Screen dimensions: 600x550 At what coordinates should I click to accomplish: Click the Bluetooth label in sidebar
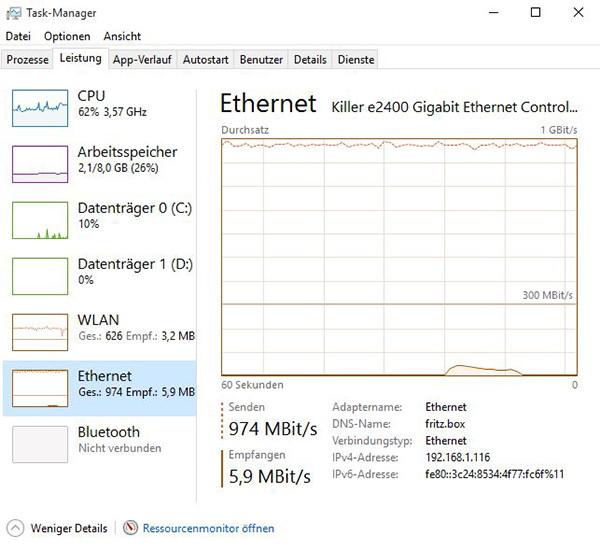coord(109,432)
